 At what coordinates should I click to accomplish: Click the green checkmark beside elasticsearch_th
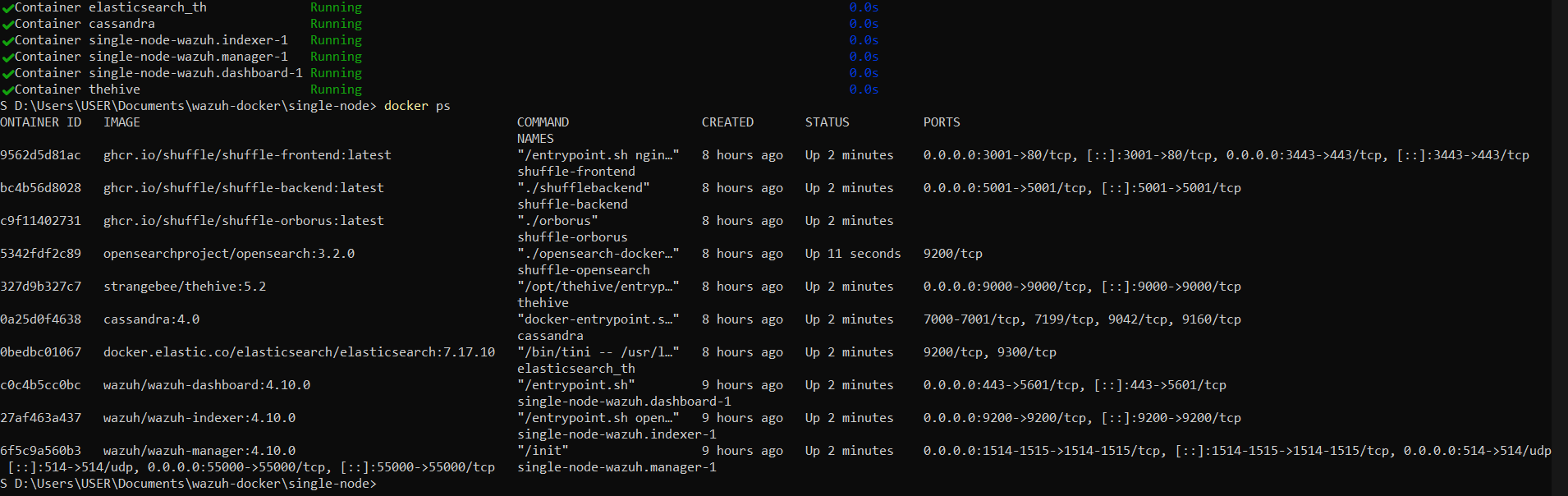point(7,8)
